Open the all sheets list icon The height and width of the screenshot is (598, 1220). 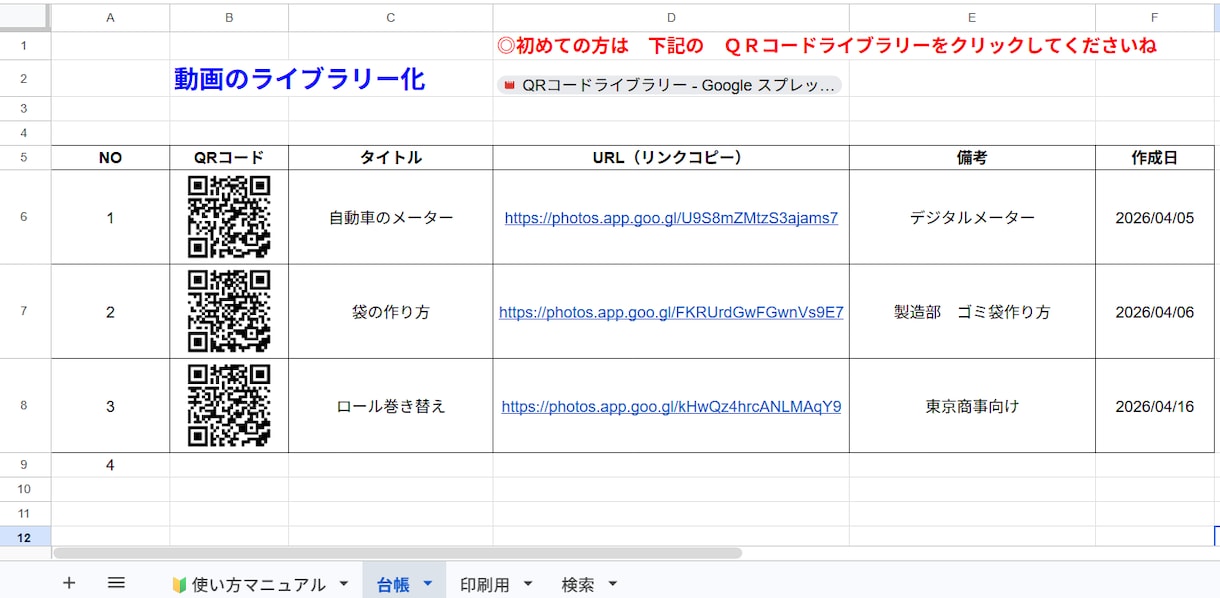(116, 583)
